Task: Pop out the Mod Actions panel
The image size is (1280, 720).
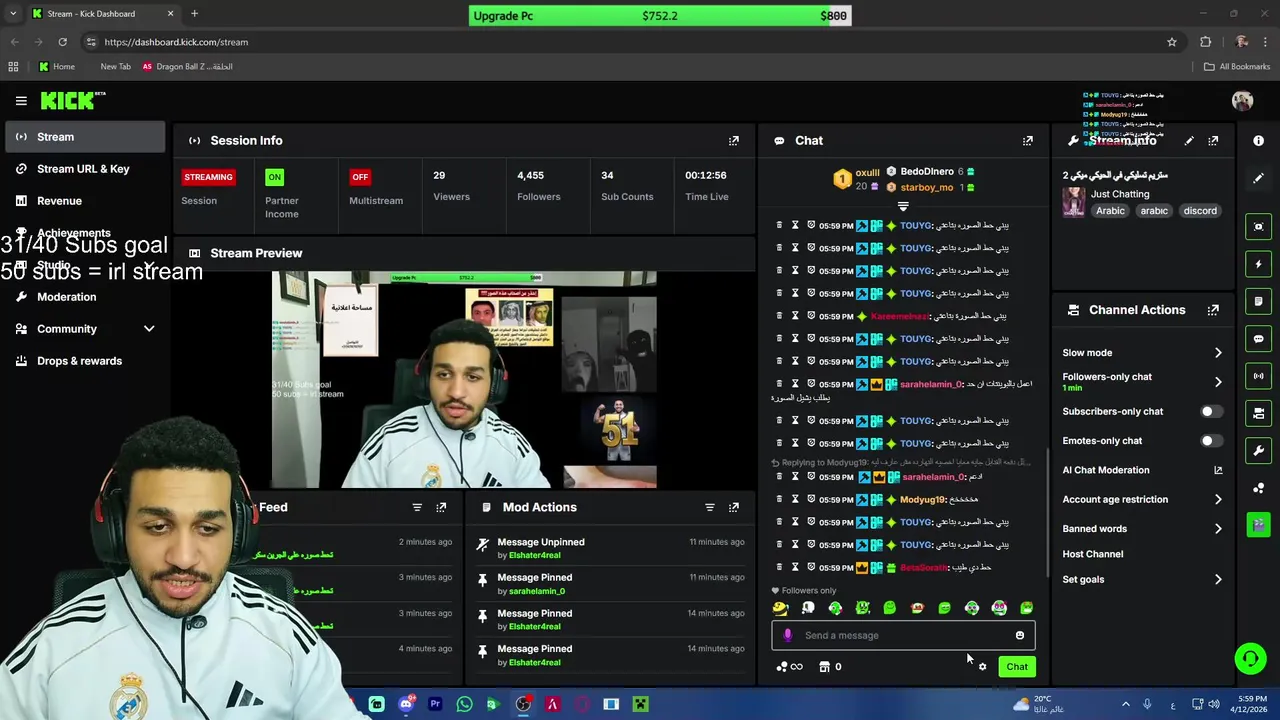Action: [x=734, y=507]
